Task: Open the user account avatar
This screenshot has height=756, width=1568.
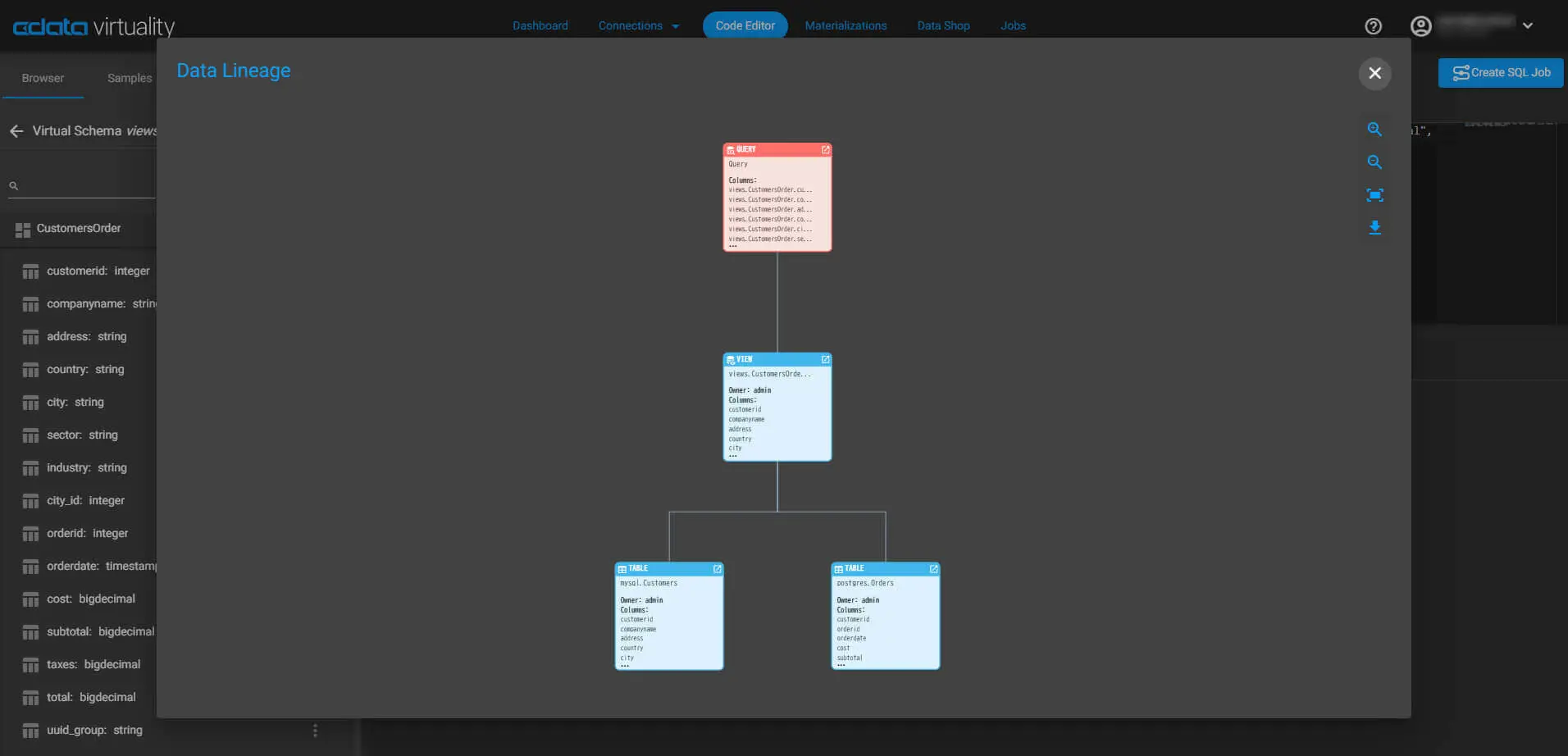Action: 1420,26
